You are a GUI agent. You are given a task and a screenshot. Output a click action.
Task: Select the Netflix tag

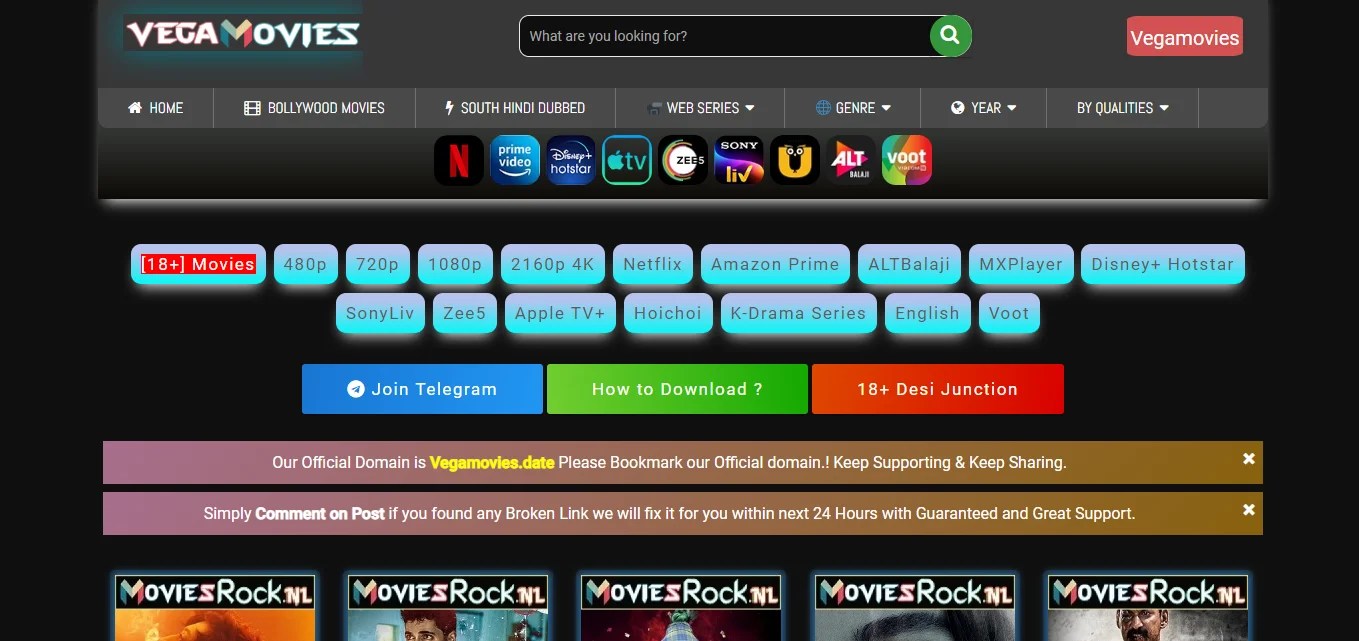[x=653, y=264]
